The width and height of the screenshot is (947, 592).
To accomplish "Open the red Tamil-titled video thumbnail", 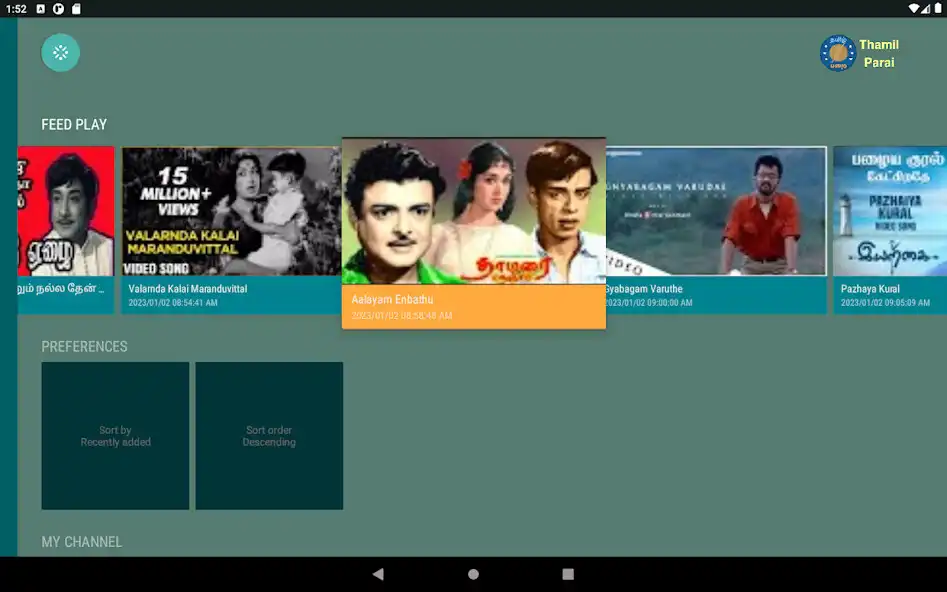I will 66,211.
